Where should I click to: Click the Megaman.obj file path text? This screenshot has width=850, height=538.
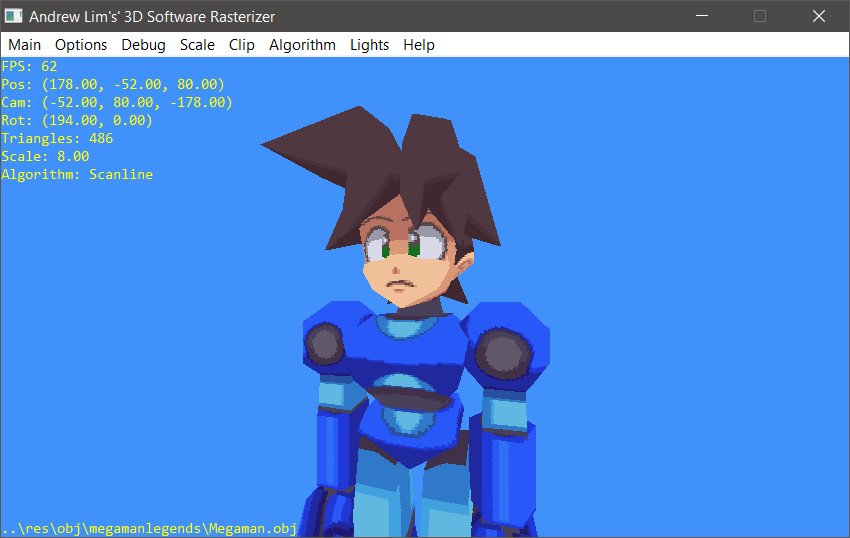(149, 528)
